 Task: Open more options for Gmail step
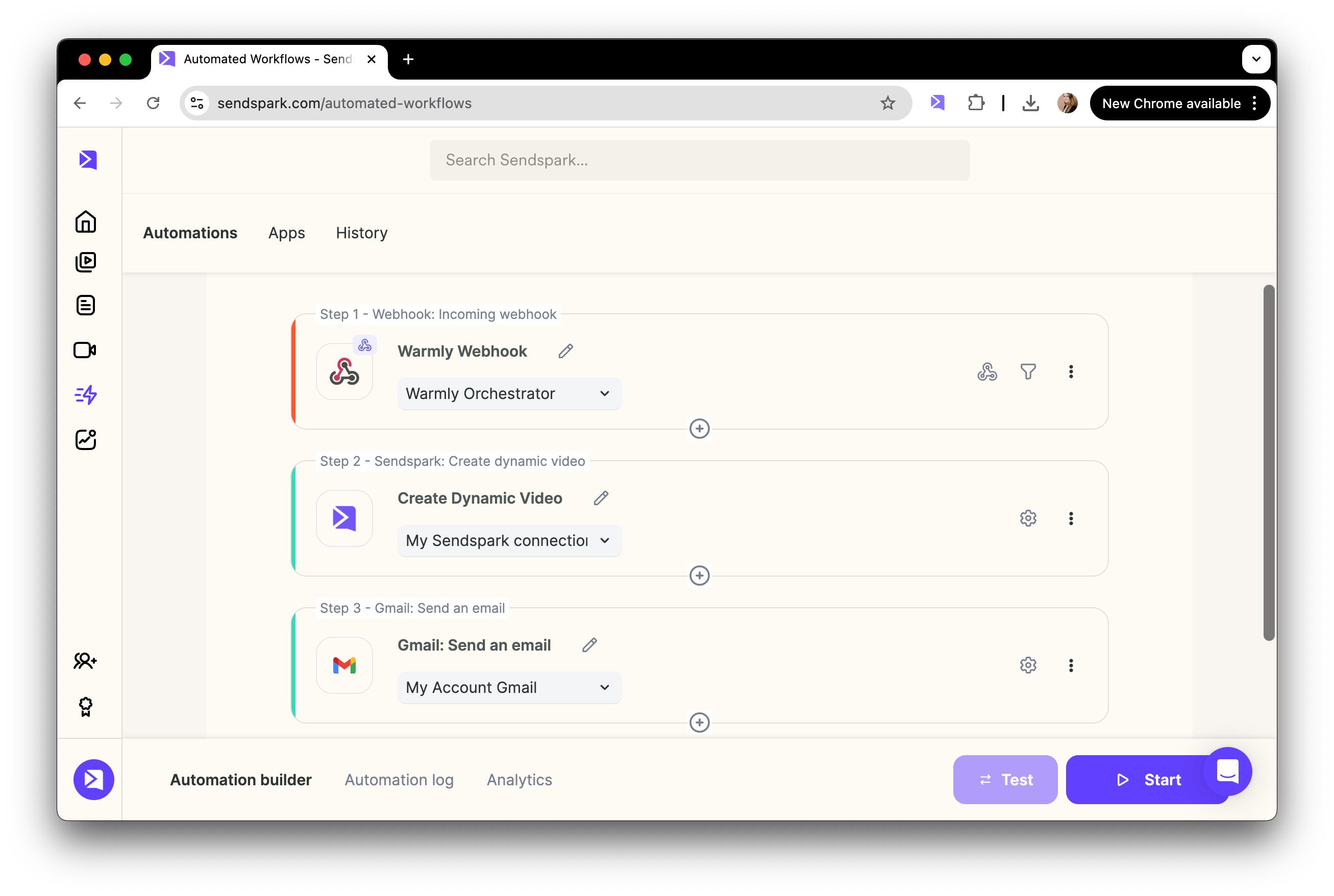point(1071,665)
